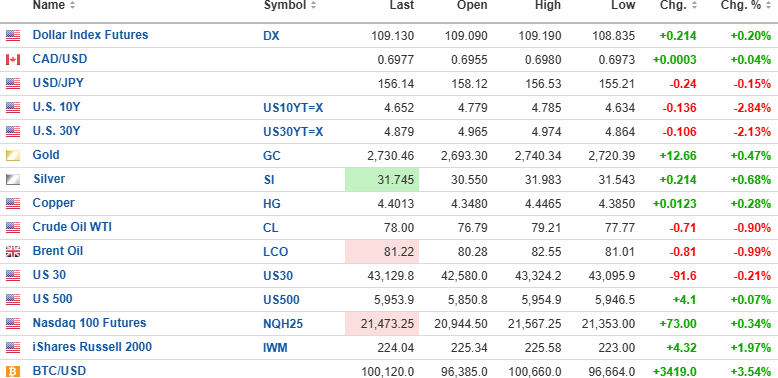The image size is (778, 378).
Task: Sort by Symbol using its sort arrows
Action: [x=313, y=5]
